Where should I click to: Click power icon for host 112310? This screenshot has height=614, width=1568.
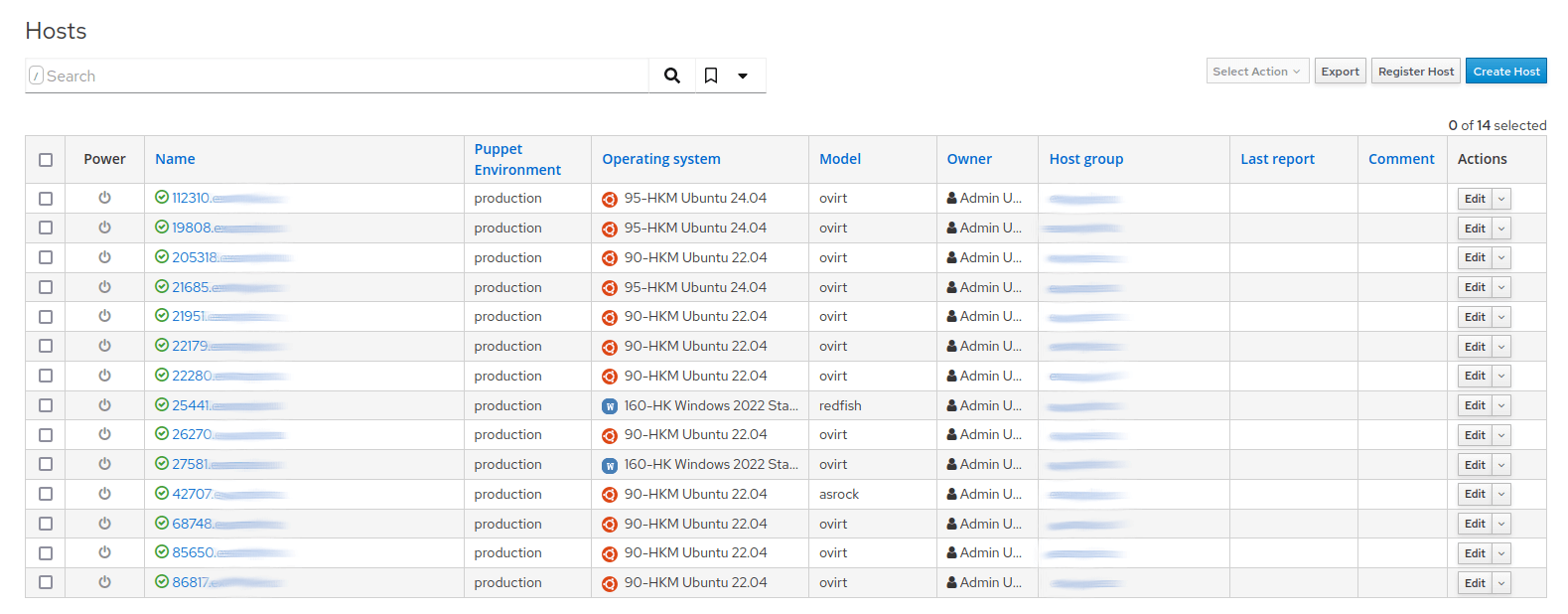pos(104,198)
